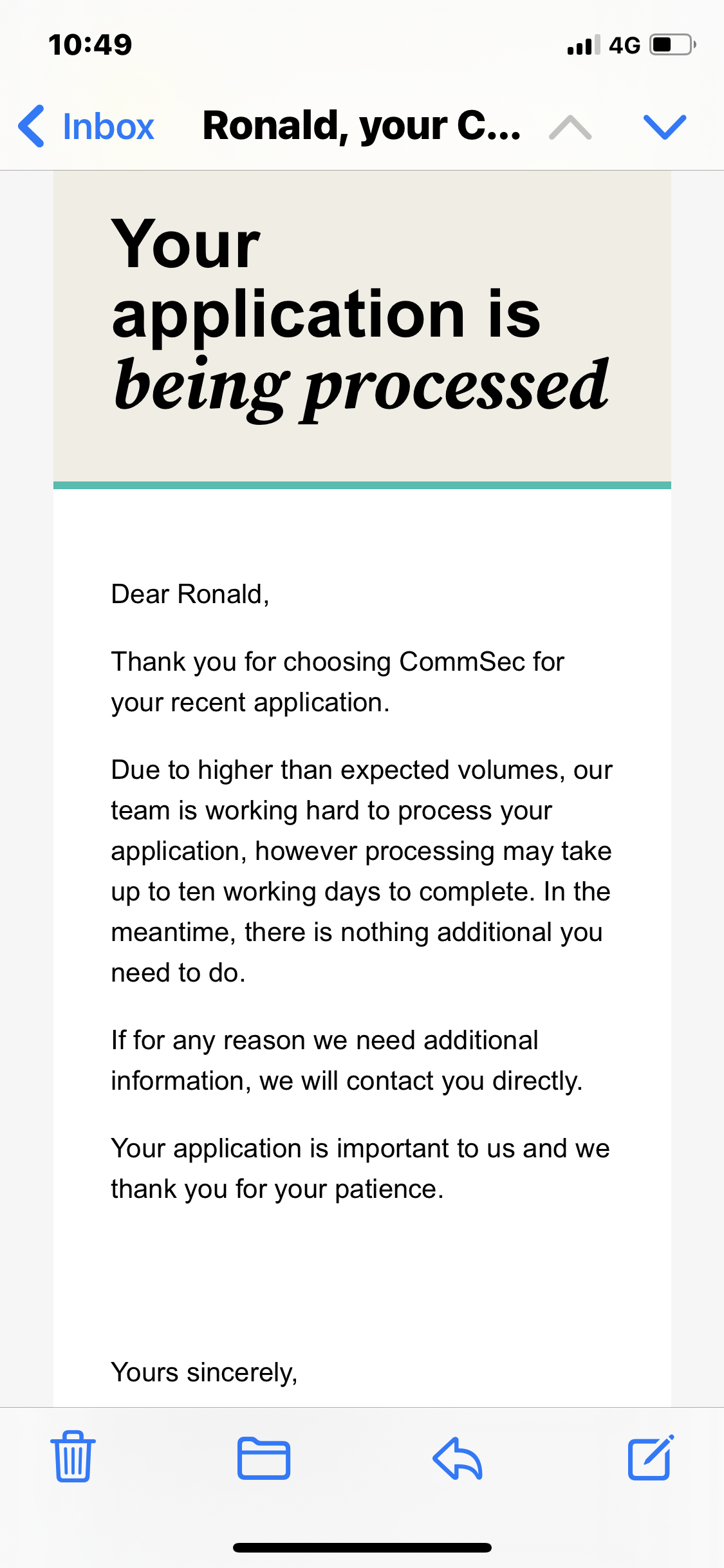Go to previous message with up chevron

[x=570, y=127]
